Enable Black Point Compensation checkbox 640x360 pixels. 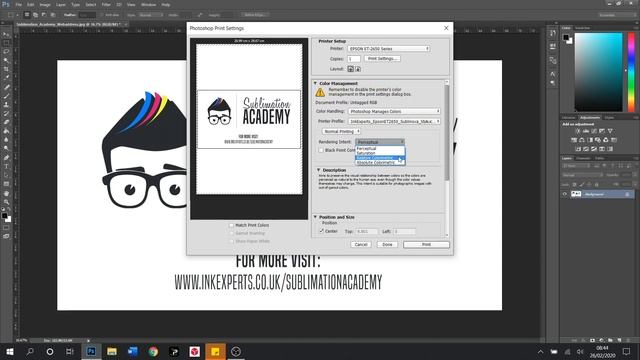tap(321, 150)
